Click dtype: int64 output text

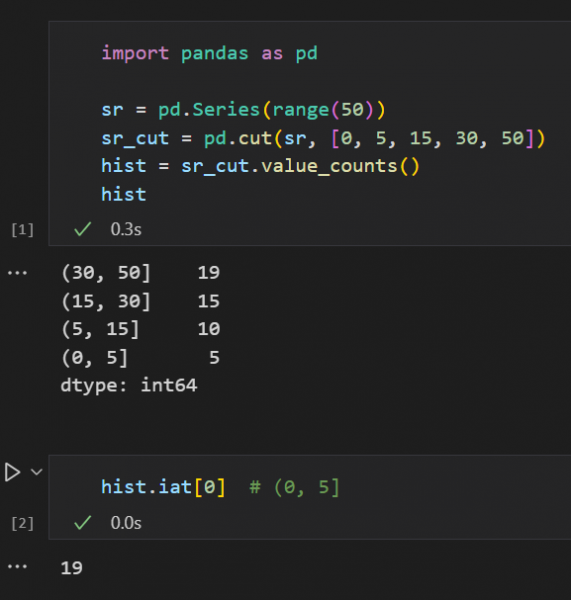coord(129,385)
